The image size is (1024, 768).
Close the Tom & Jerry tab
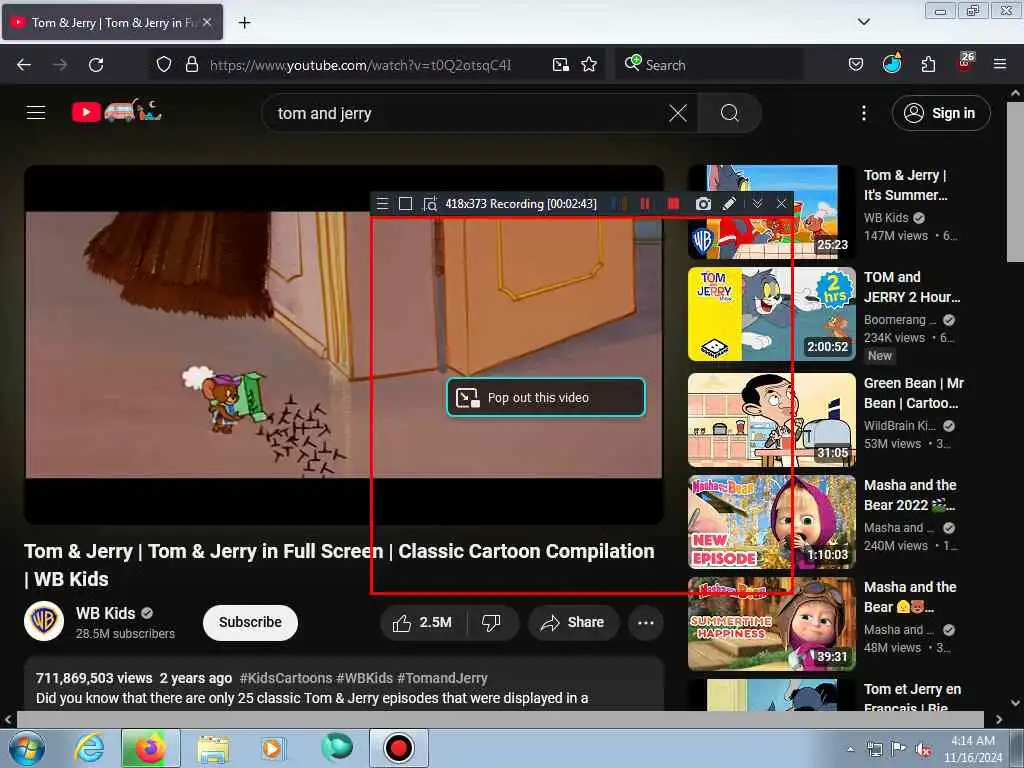coord(207,22)
